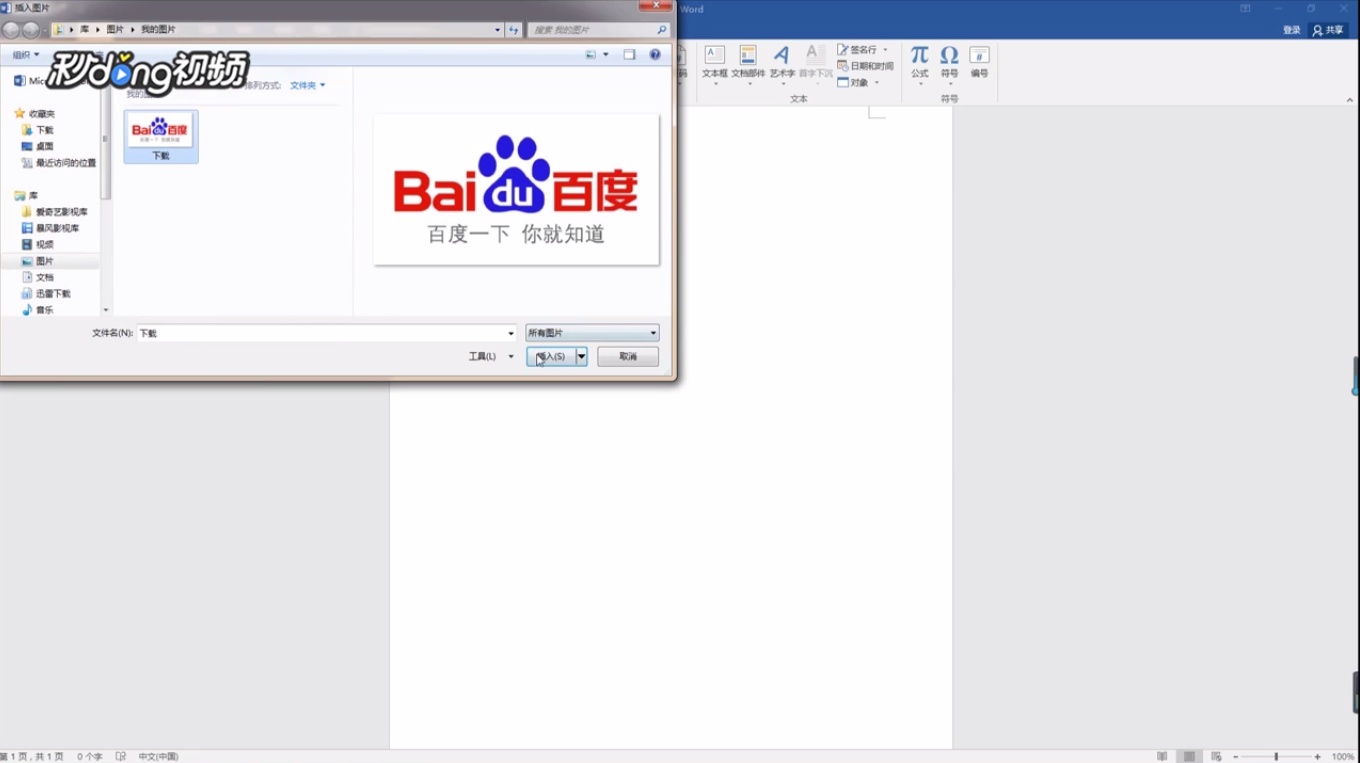Click the Insert (插入) button
This screenshot has width=1360, height=763.
pos(550,356)
